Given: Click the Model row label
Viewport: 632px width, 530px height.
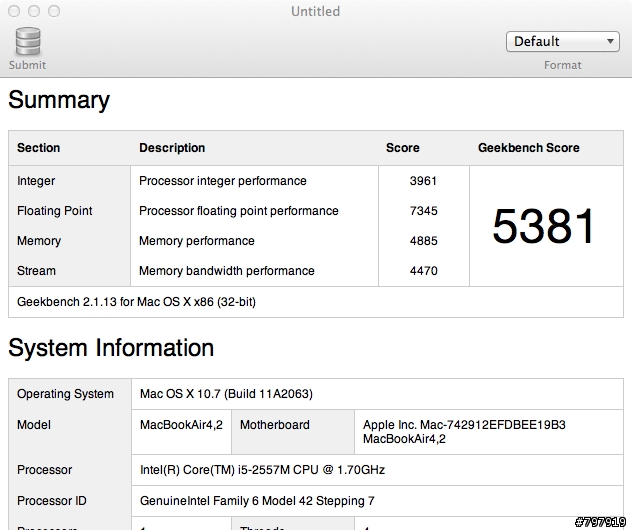Looking at the screenshot, I should coord(34,425).
